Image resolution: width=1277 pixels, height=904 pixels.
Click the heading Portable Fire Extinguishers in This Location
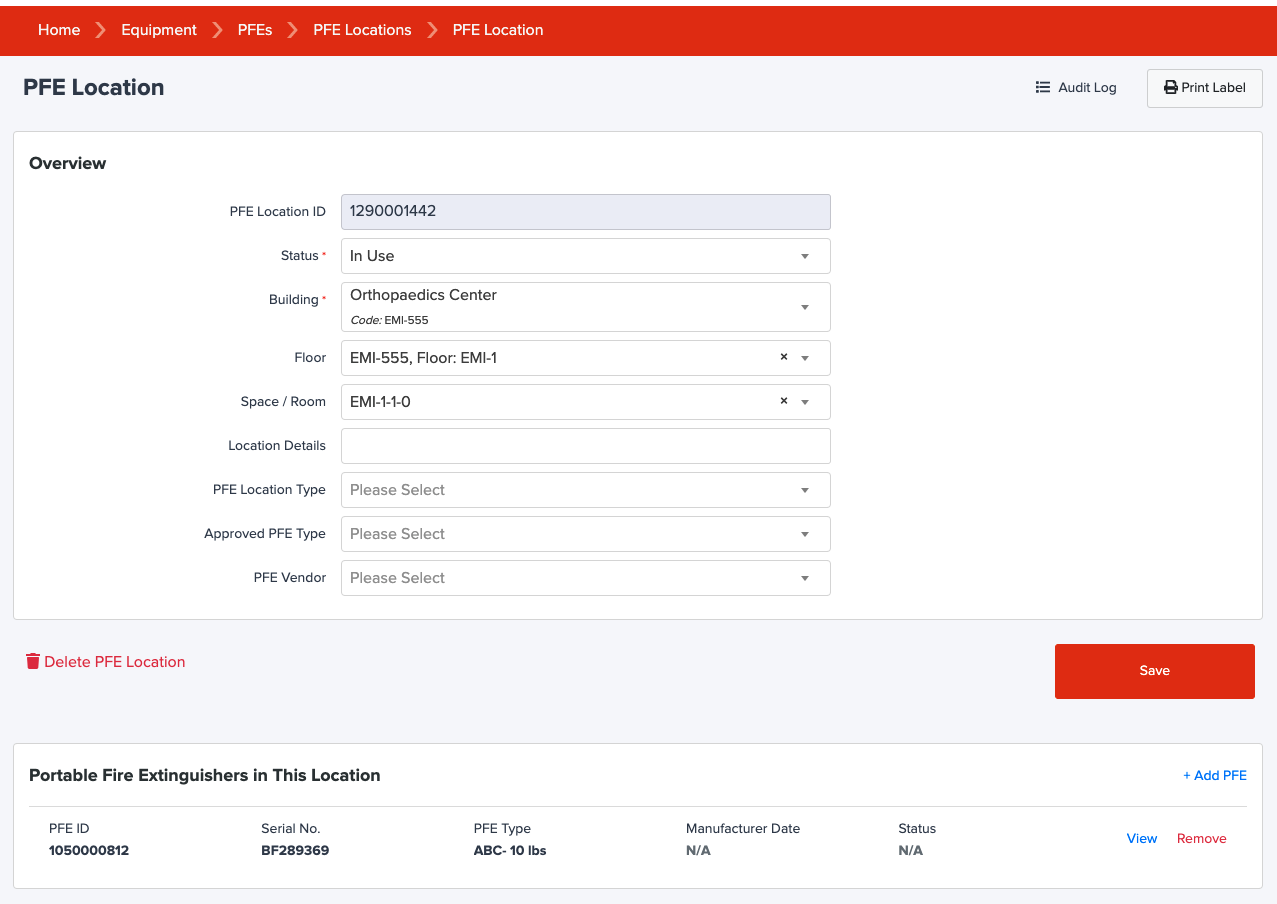[205, 775]
